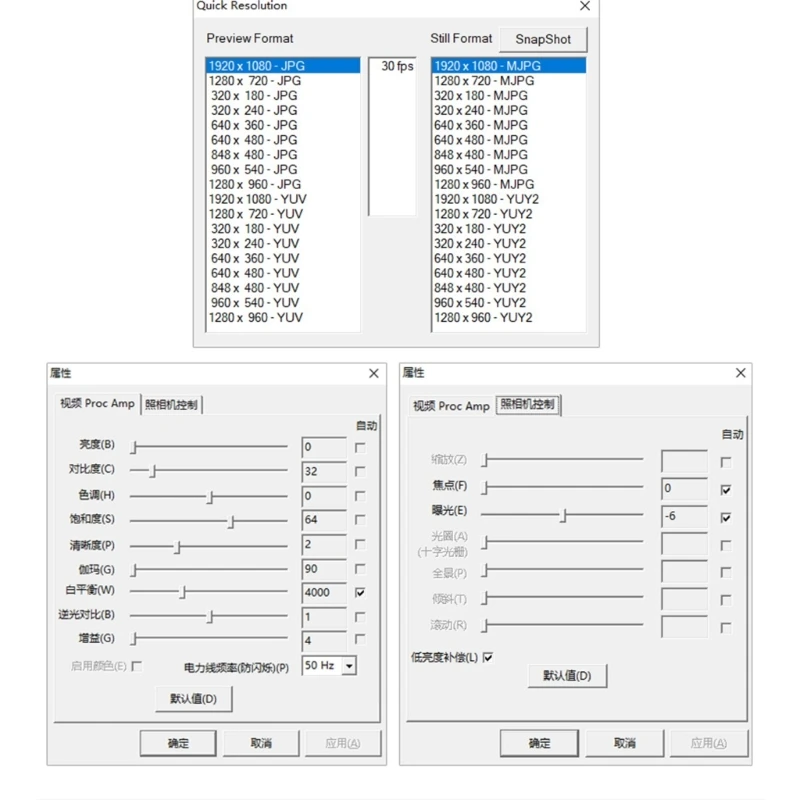Viewport: 800px width, 800px height.
Task: Toggle auto exposure 曝光(E) checkbox
Action: tap(726, 518)
